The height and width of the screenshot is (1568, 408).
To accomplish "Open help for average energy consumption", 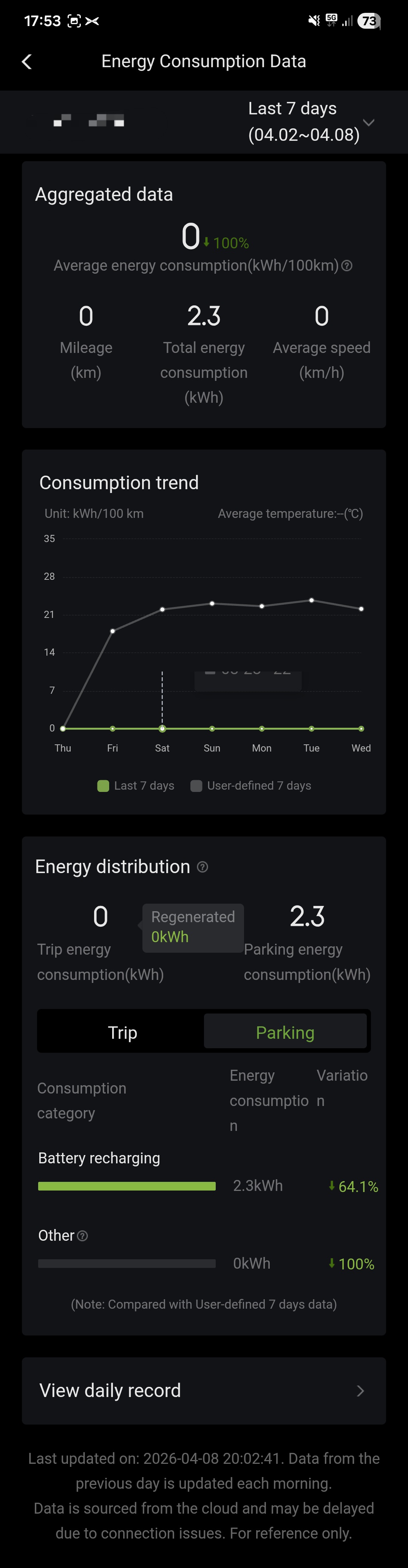I will click(347, 266).
